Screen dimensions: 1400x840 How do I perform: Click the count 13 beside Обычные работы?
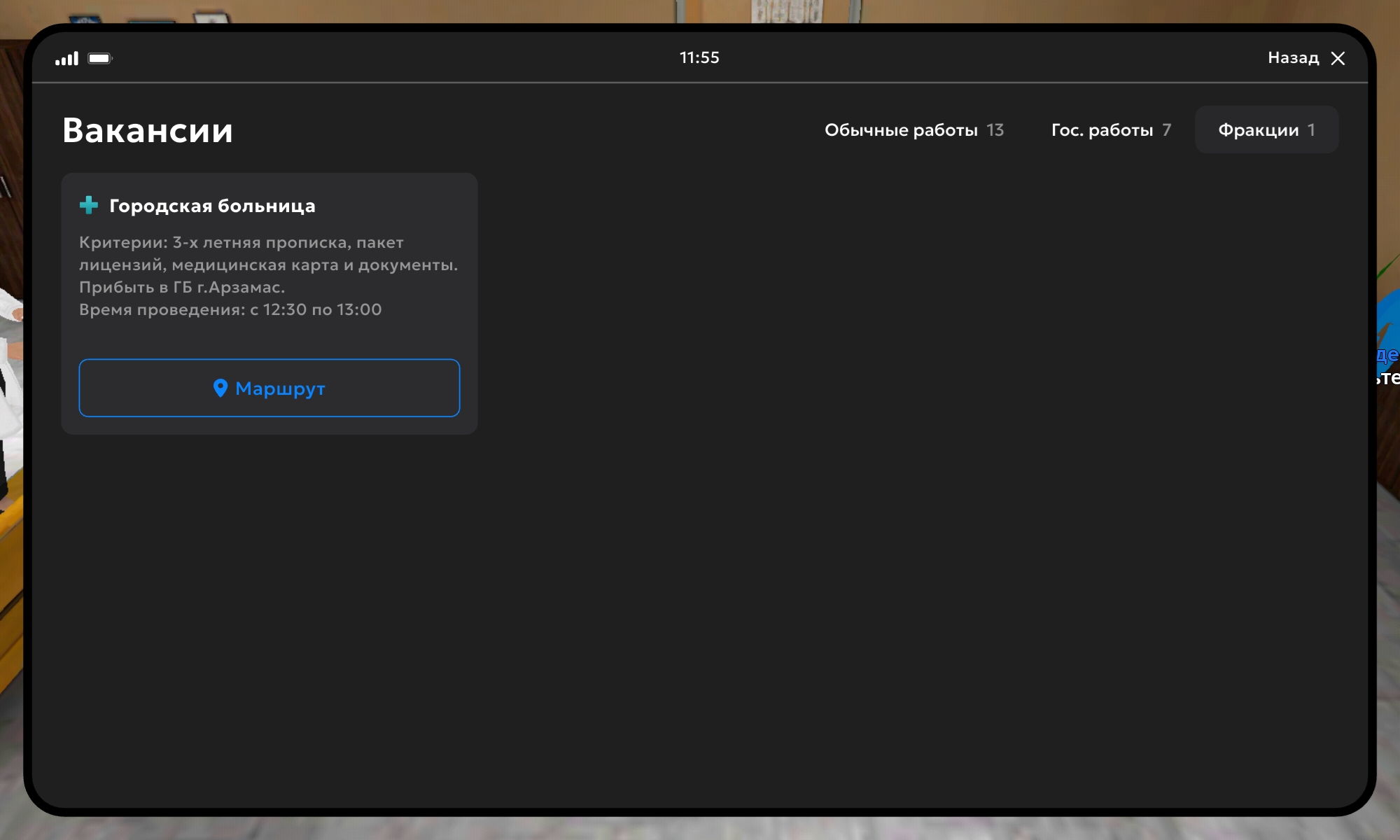point(995,130)
